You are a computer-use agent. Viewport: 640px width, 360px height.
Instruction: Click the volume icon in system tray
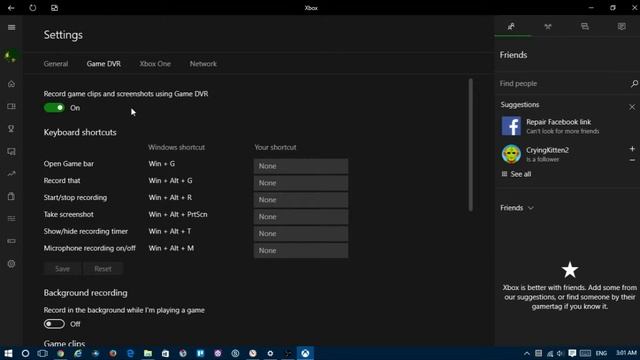(560, 353)
